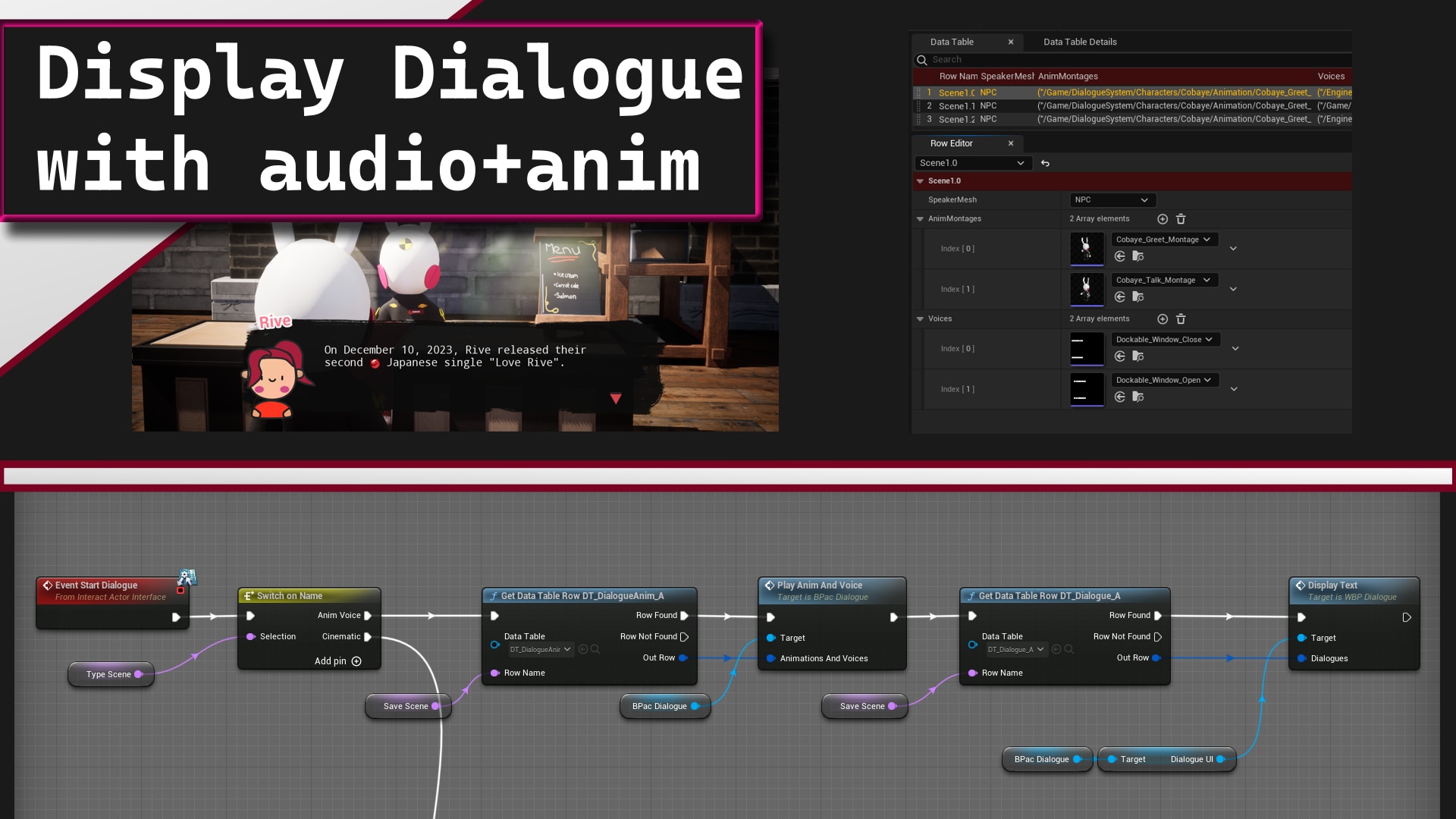The width and height of the screenshot is (1456, 819).
Task: Add a new element to the Voices array
Action: (x=1163, y=318)
